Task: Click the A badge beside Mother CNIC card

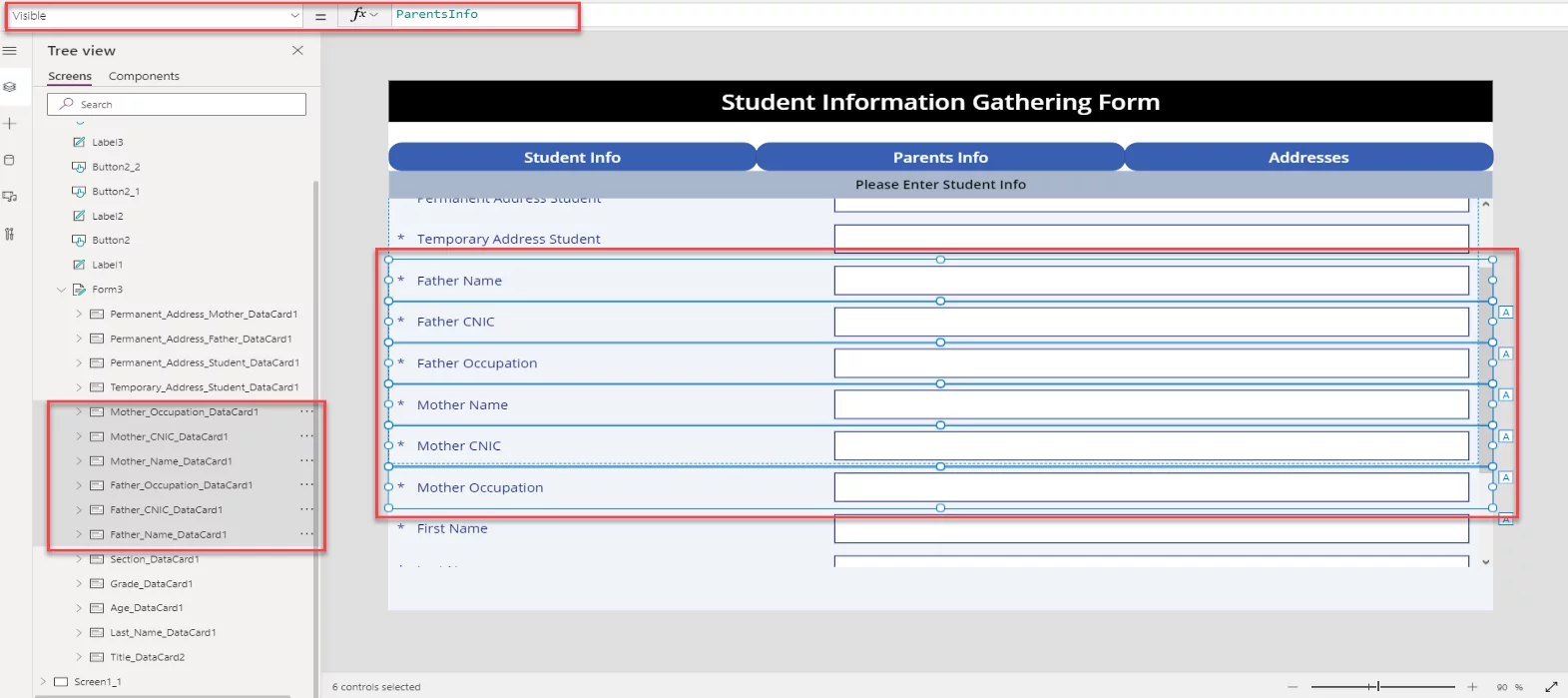Action: click(1506, 477)
